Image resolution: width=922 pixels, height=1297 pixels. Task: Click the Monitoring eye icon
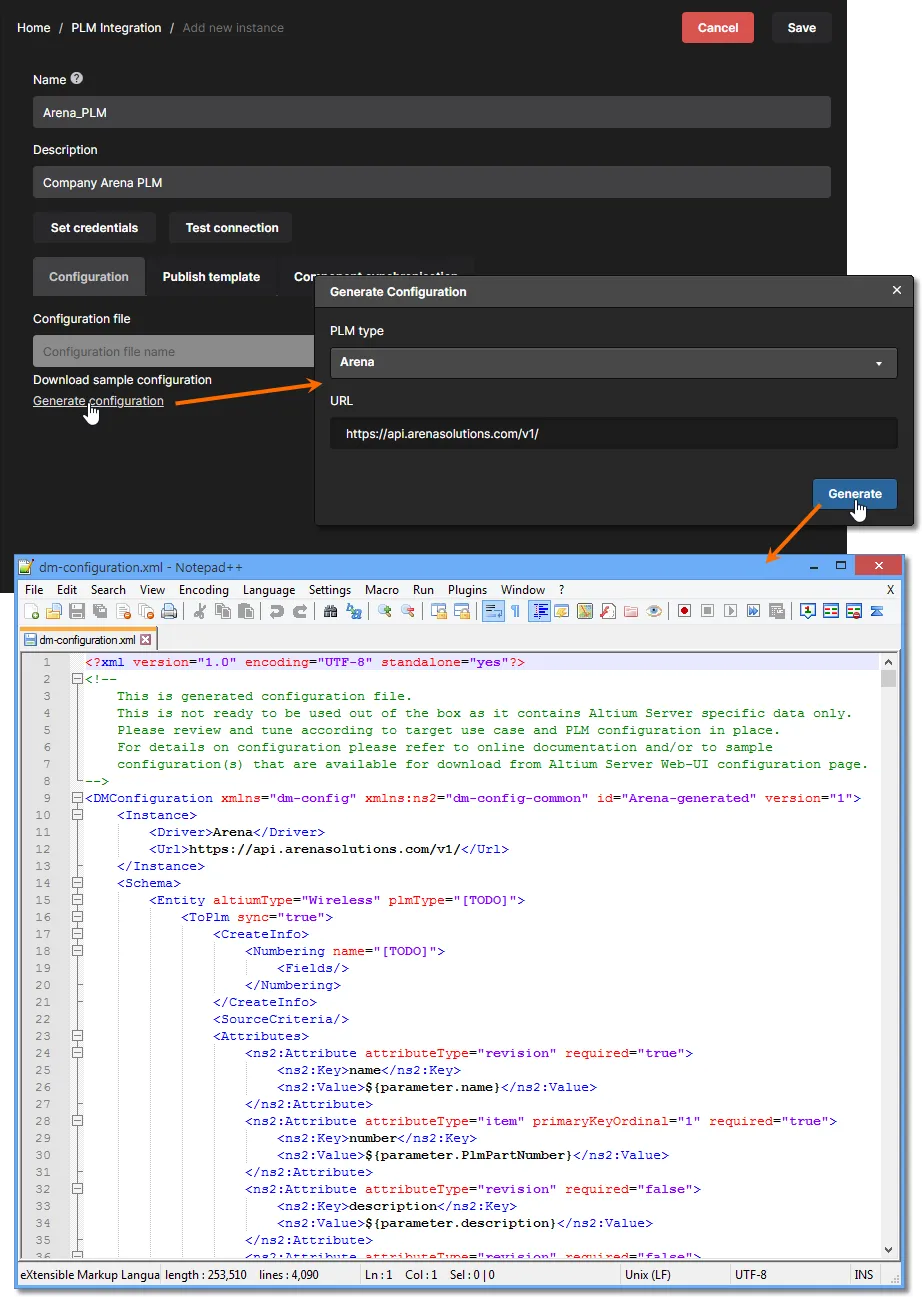(654, 611)
